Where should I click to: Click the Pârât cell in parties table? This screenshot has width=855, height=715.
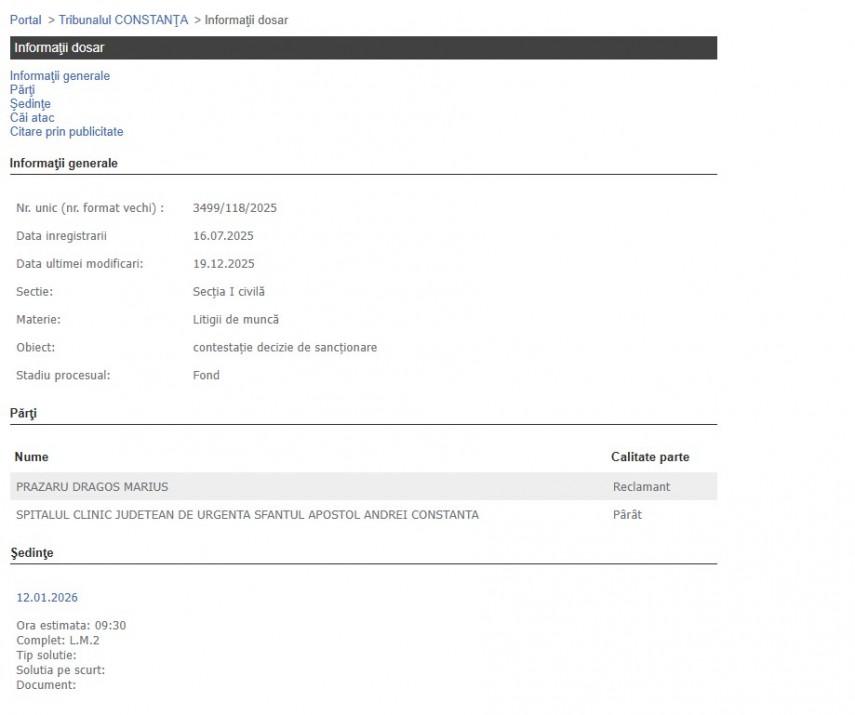(627, 515)
